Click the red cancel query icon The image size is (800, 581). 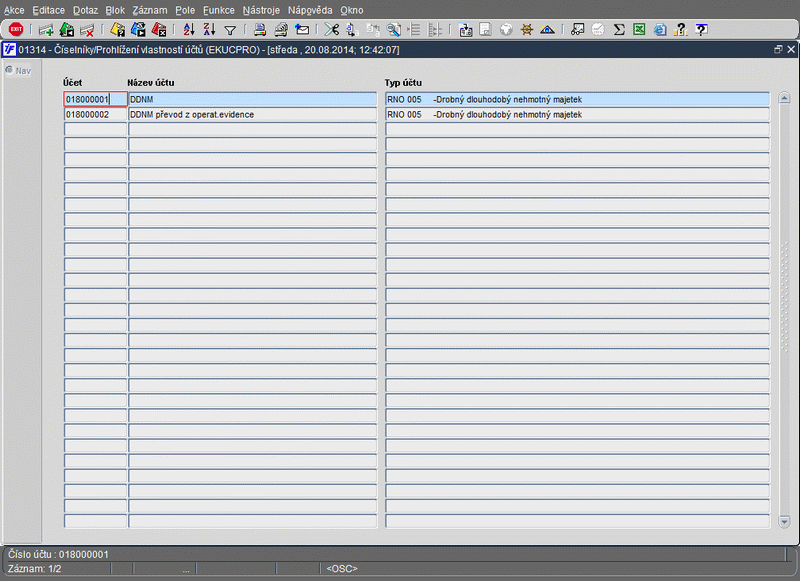159,30
